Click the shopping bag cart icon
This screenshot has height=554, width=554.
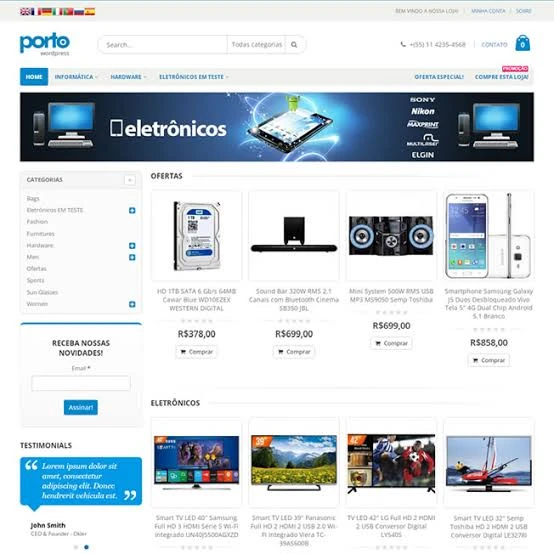coord(523,43)
